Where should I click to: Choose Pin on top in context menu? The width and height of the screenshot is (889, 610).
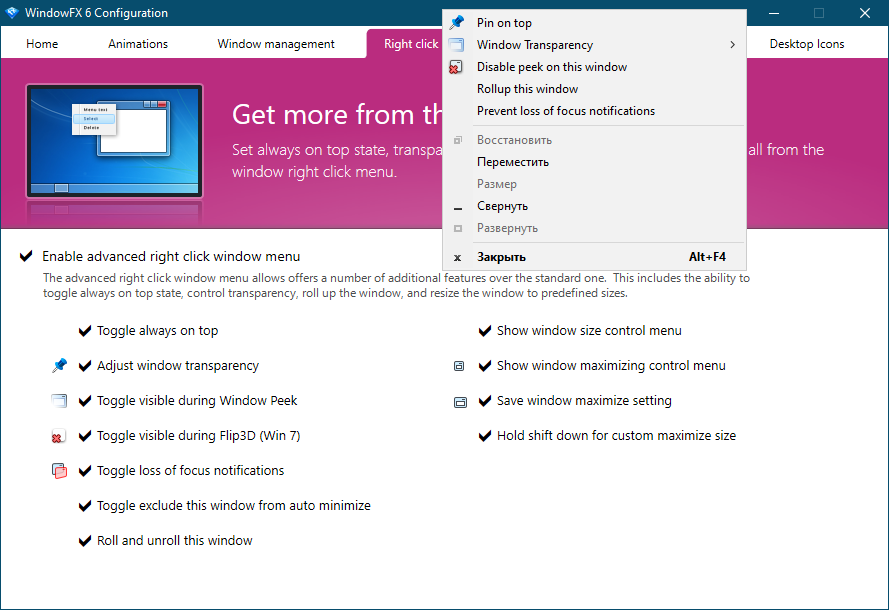click(x=594, y=23)
